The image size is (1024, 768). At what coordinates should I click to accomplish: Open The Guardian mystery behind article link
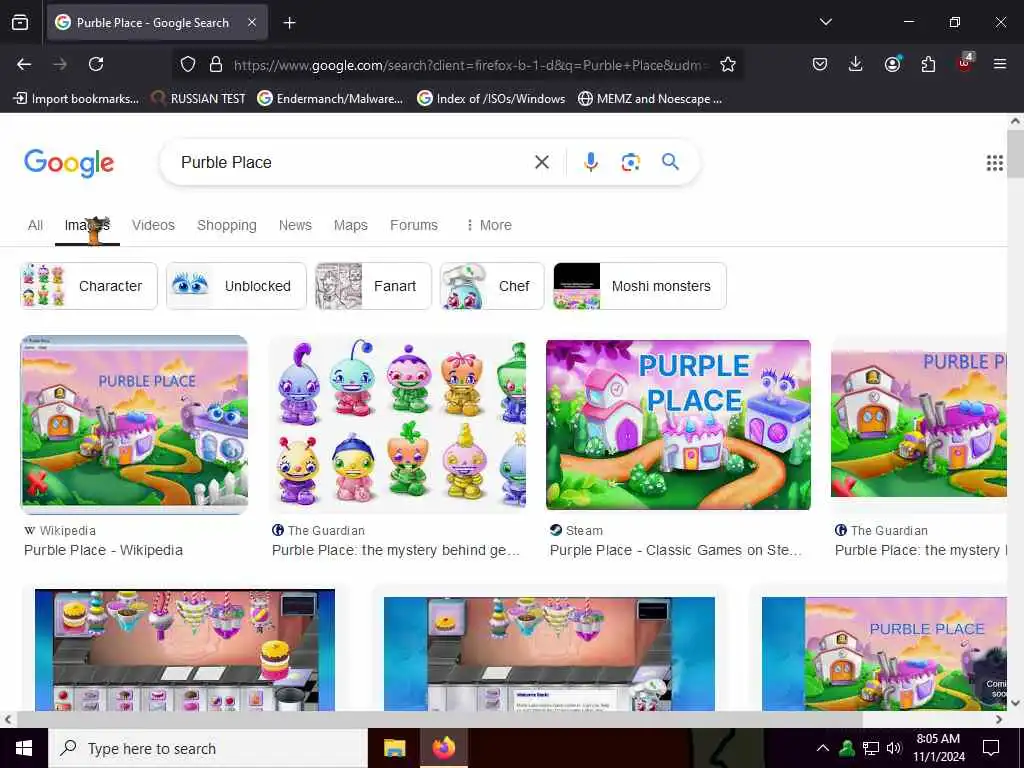click(396, 551)
